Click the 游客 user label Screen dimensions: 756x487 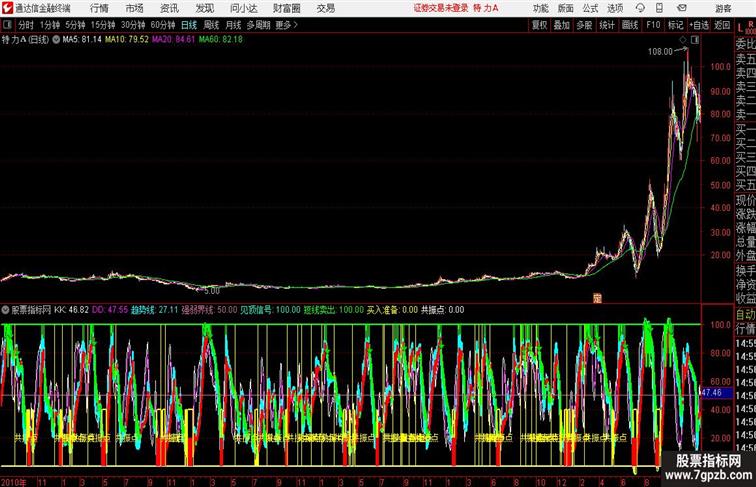(723, 8)
